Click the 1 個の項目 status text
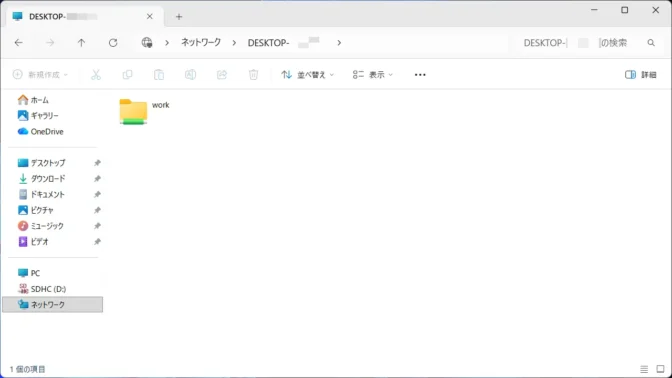Screen dimensions: 672x378 (27, 369)
